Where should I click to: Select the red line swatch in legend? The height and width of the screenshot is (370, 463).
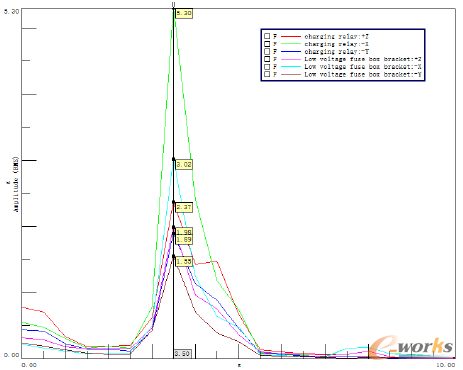[x=291, y=36]
